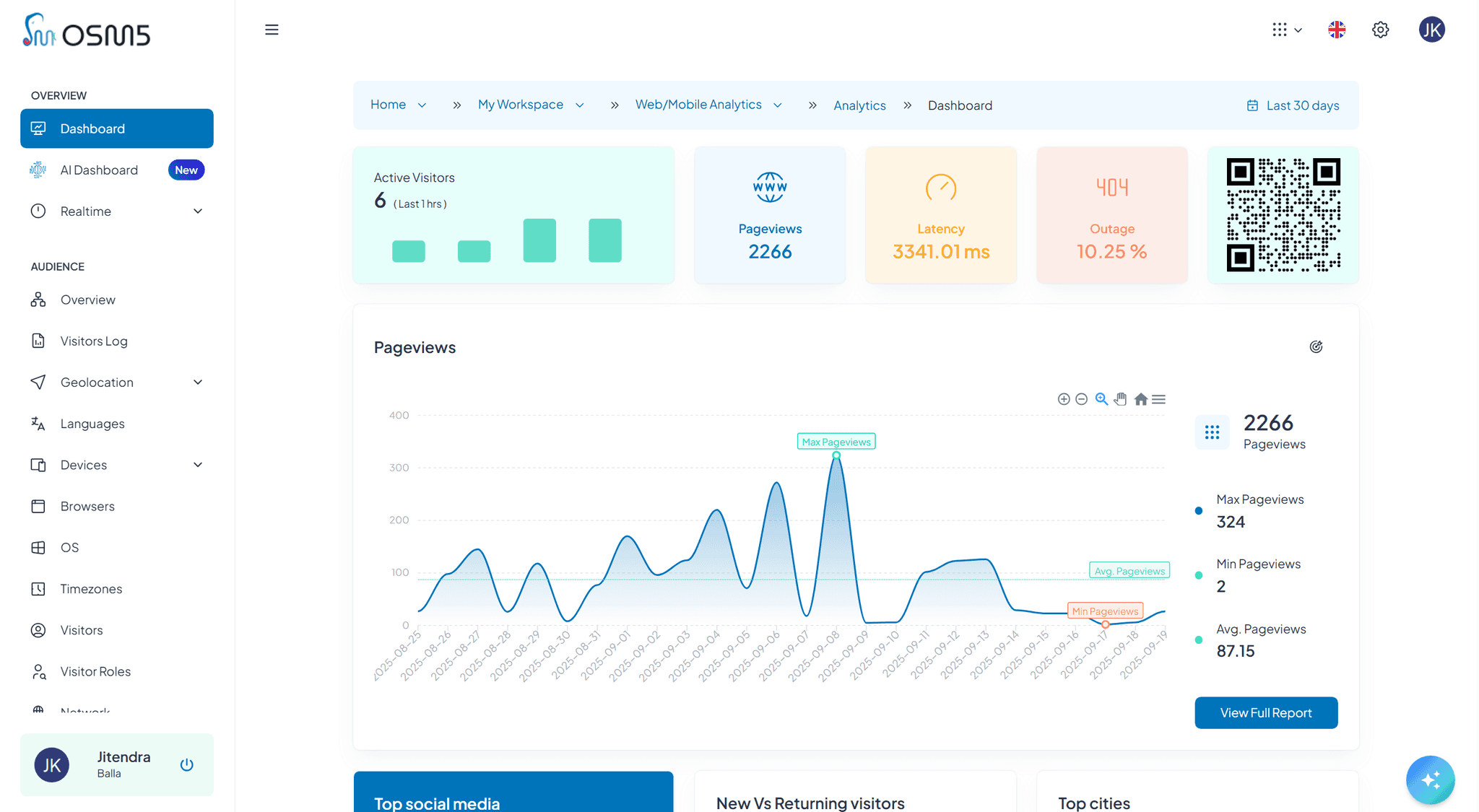Click the chart zoom out minus icon
This screenshot has width=1479, height=812.
(1081, 399)
